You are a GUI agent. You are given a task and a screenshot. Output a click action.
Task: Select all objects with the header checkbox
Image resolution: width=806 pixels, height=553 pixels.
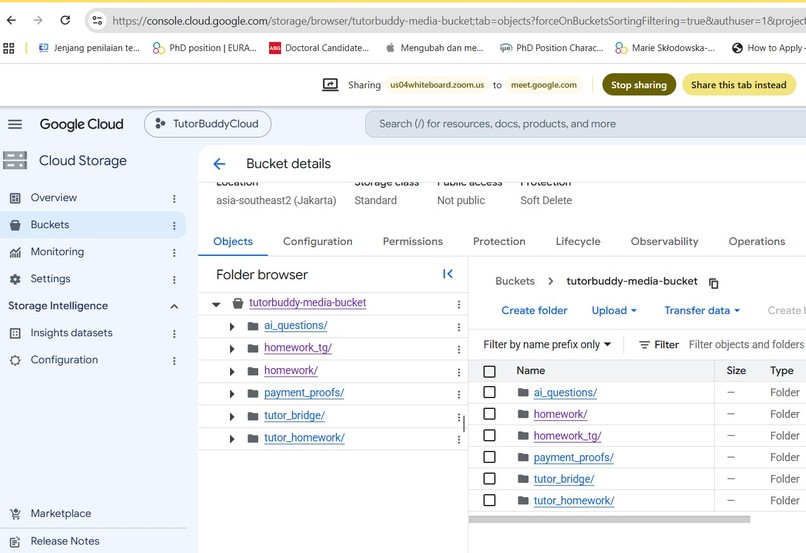point(489,371)
